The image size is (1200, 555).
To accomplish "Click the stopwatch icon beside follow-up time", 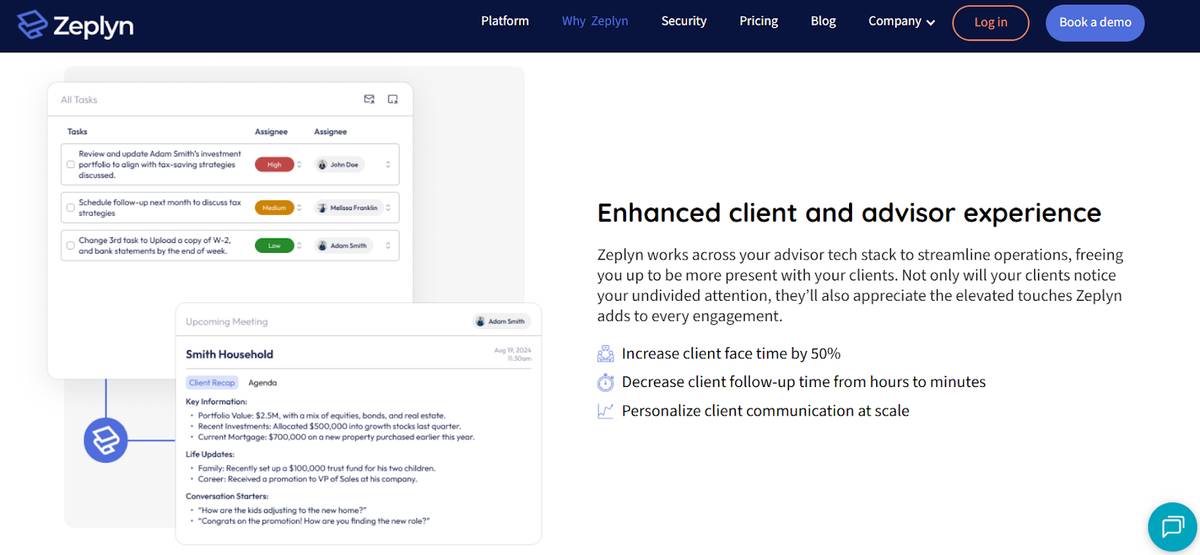I will [x=605, y=382].
